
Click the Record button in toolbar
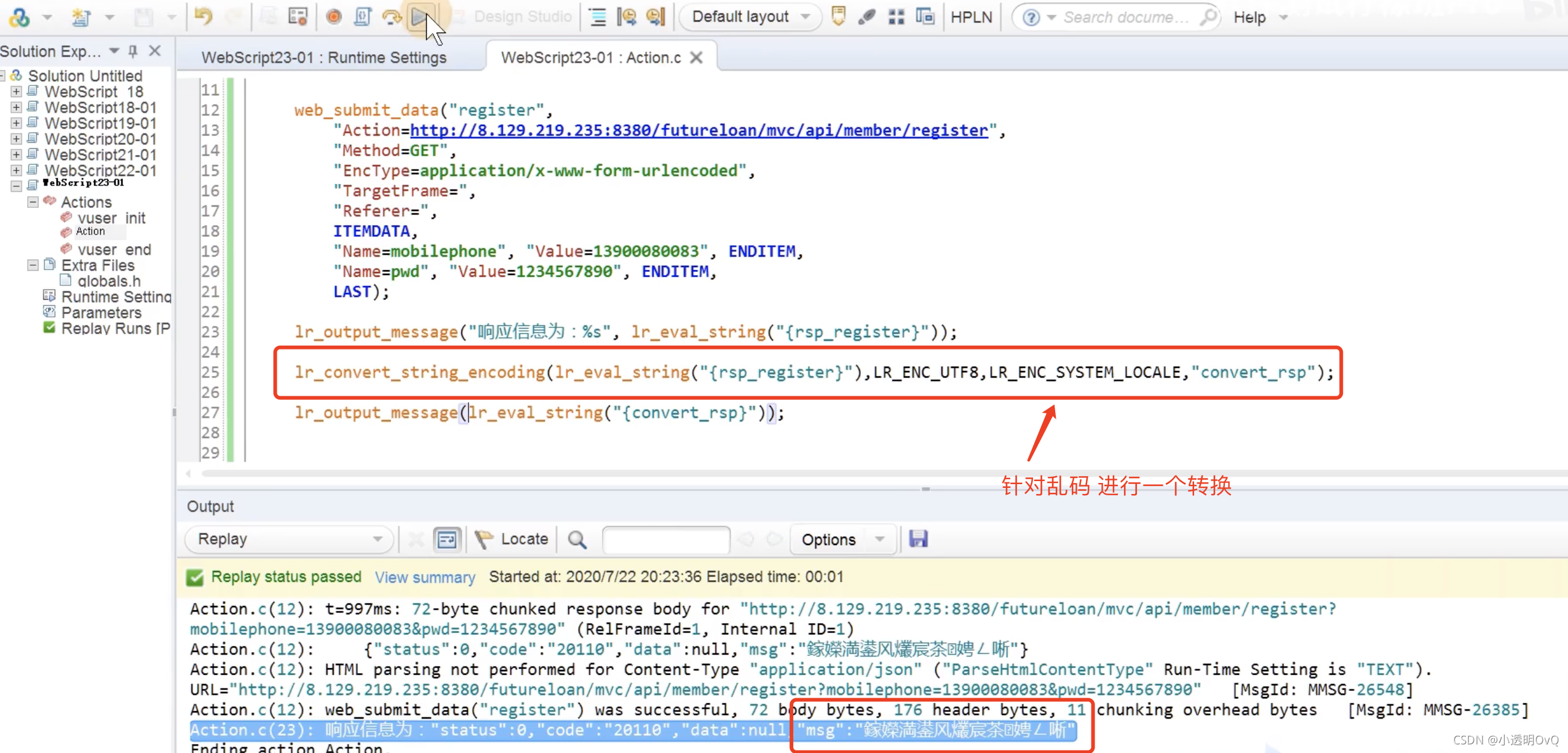click(334, 17)
